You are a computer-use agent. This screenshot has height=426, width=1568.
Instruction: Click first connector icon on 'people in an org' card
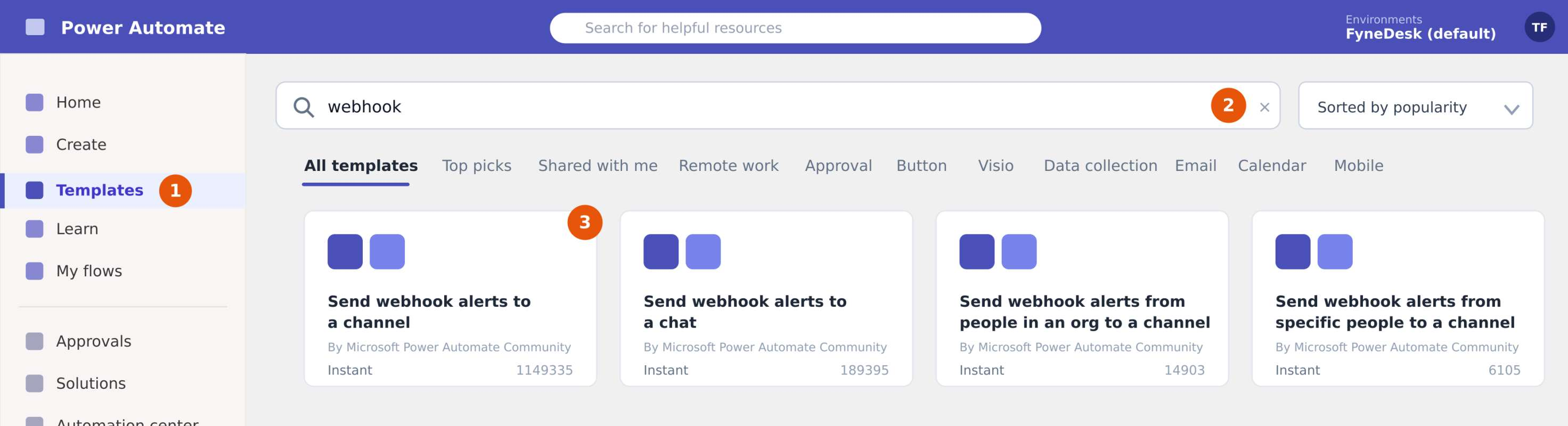tap(977, 251)
